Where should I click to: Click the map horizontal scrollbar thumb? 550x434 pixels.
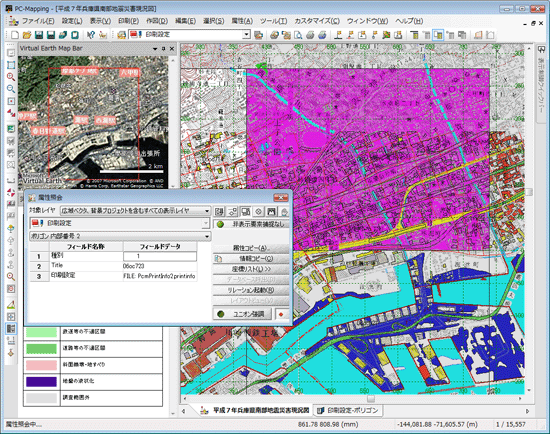[x=371, y=399]
